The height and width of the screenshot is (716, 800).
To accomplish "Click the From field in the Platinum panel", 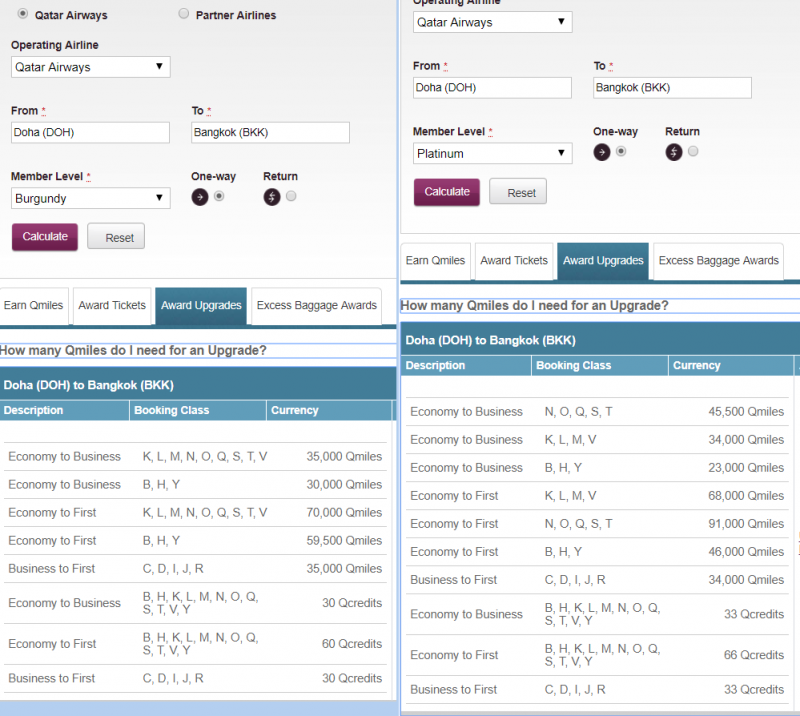I will point(492,87).
